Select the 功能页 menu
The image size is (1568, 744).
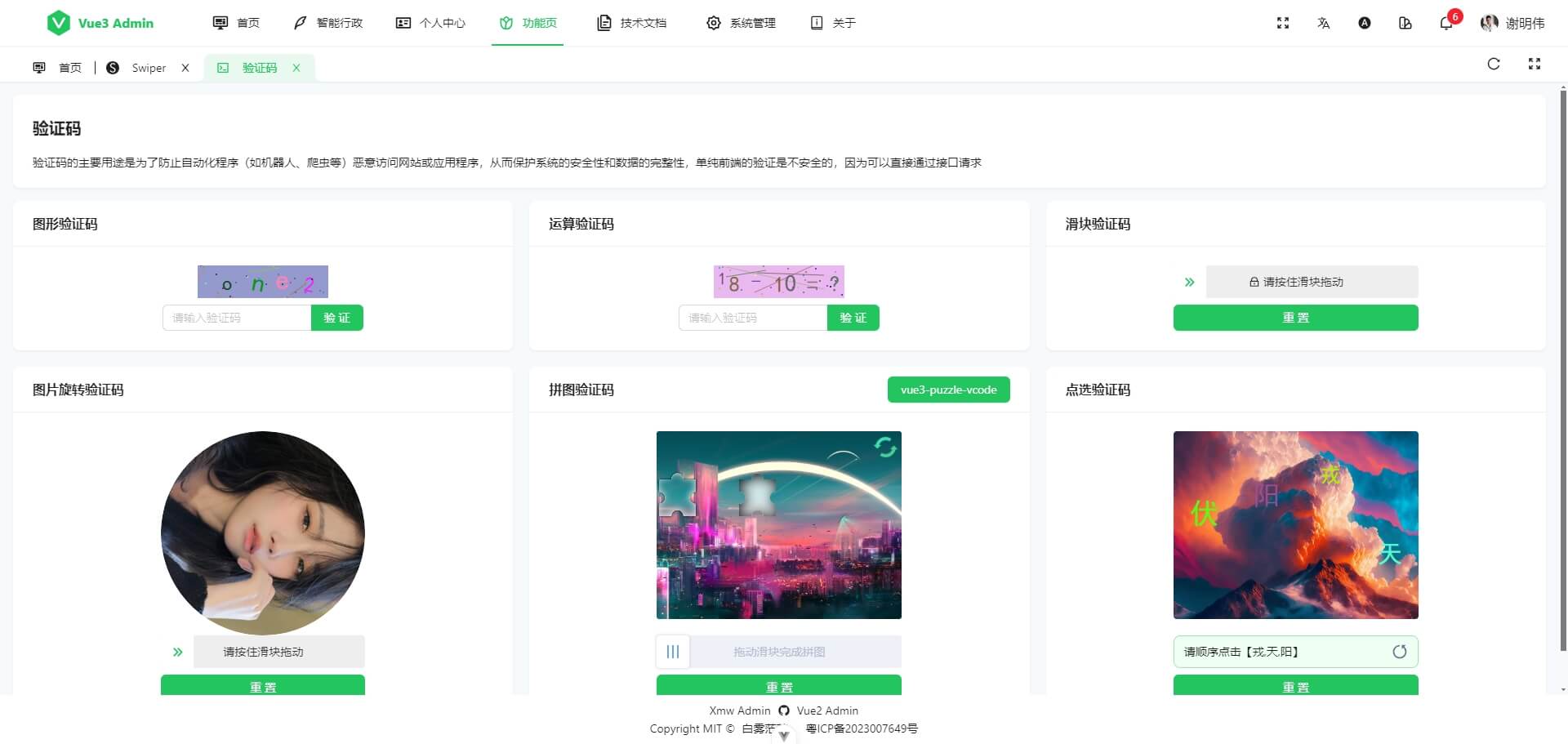[528, 23]
